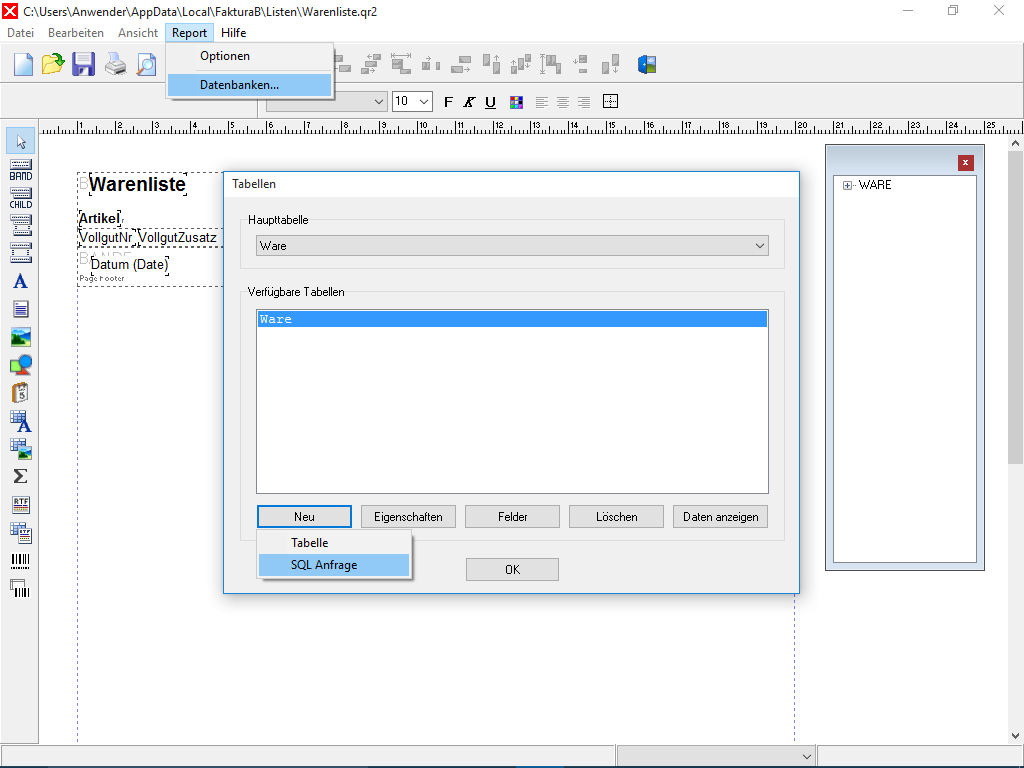Click the Report menu

tap(189, 33)
